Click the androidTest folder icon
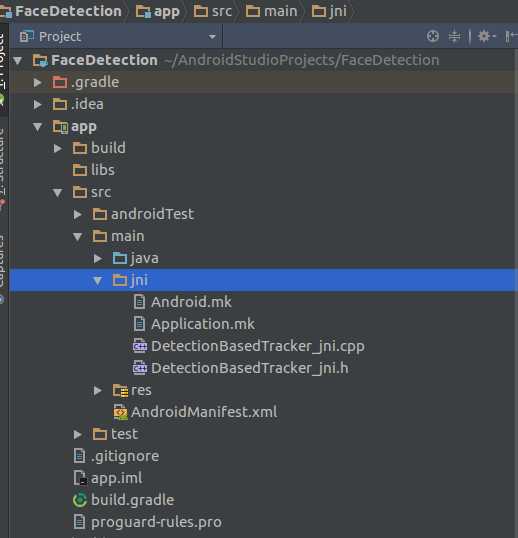 (100, 214)
